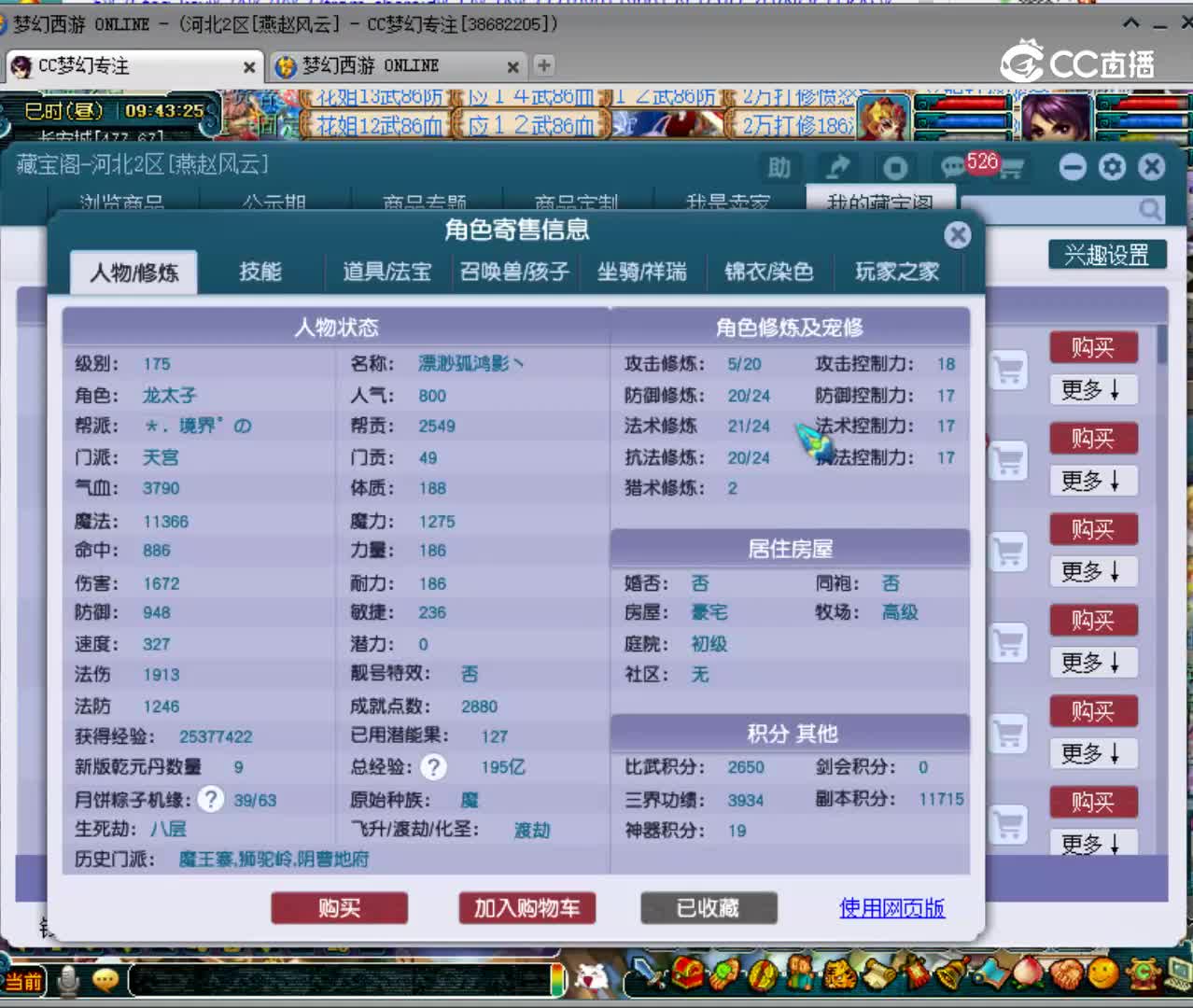1193x1008 pixels.
Task: Click the round stop icon in 藏宝阁 header
Action: tap(895, 168)
